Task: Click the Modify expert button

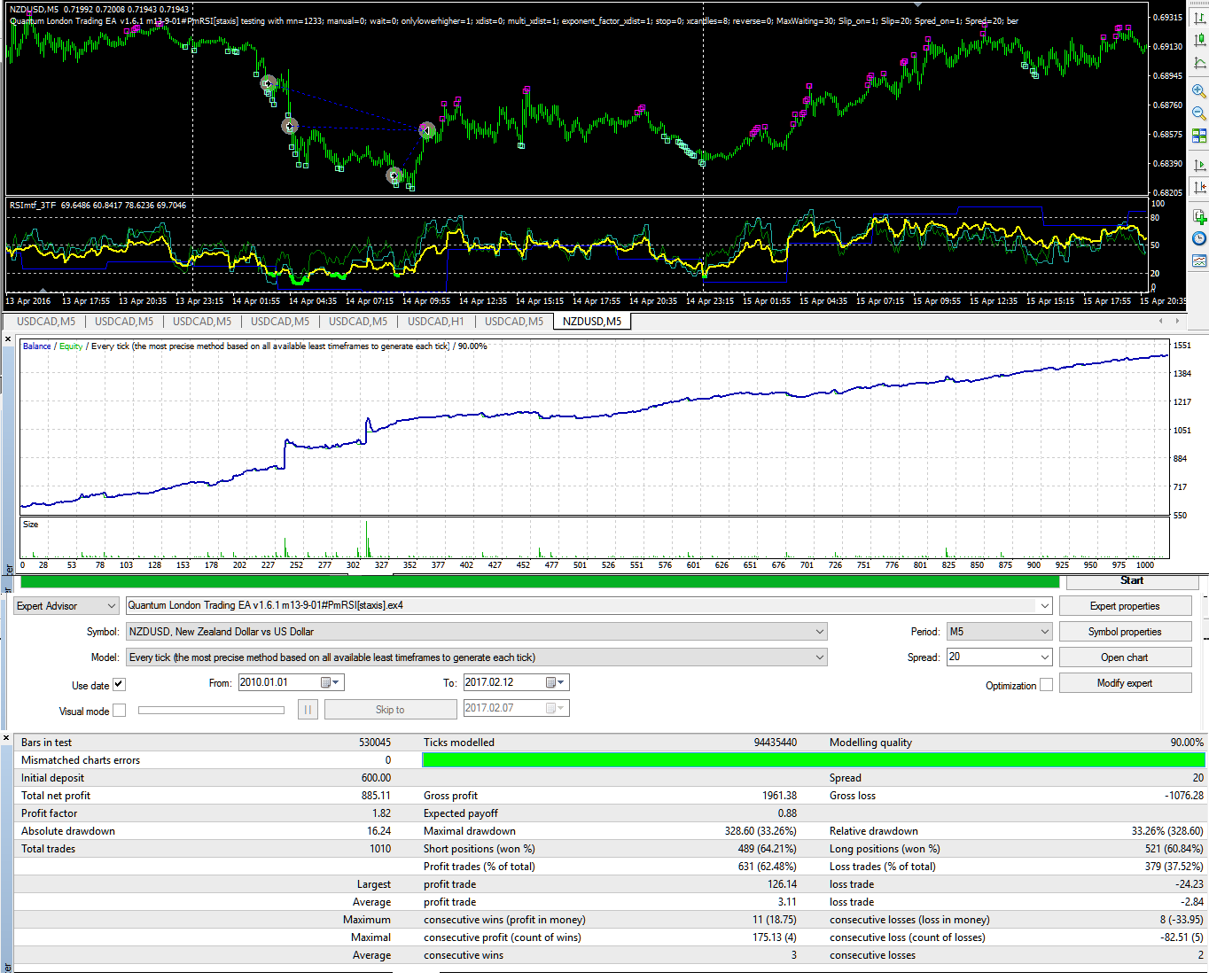Action: (1125, 683)
